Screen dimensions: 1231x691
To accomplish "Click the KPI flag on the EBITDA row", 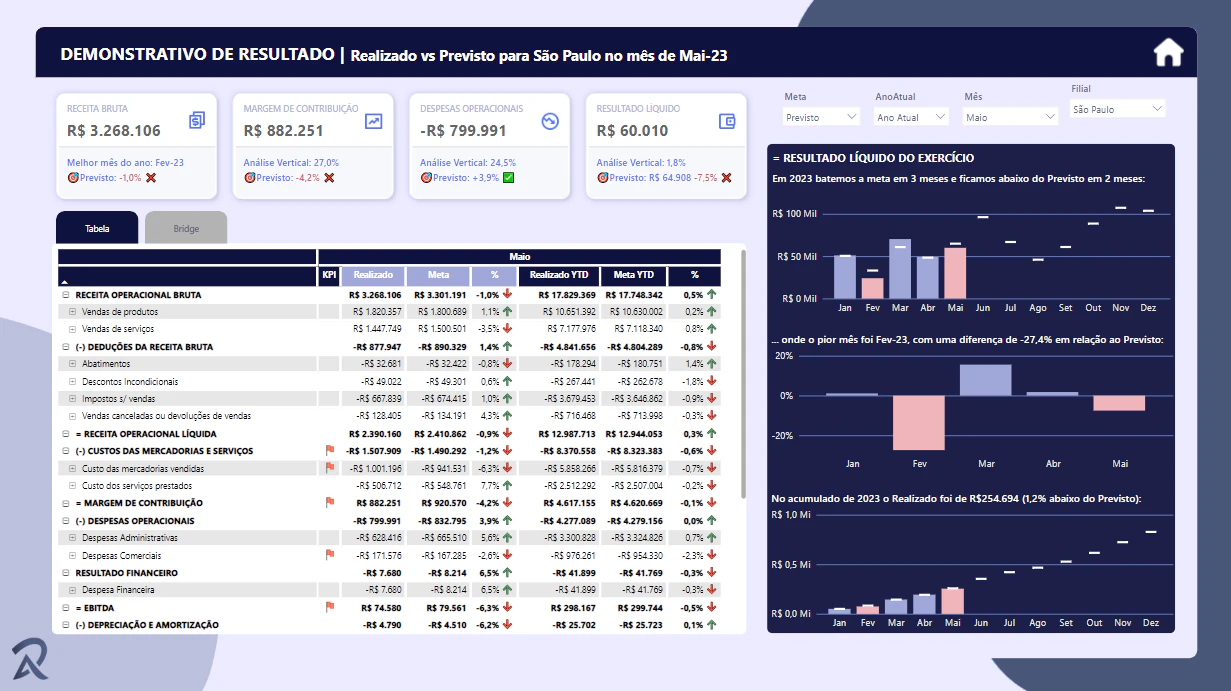I will (x=329, y=606).
